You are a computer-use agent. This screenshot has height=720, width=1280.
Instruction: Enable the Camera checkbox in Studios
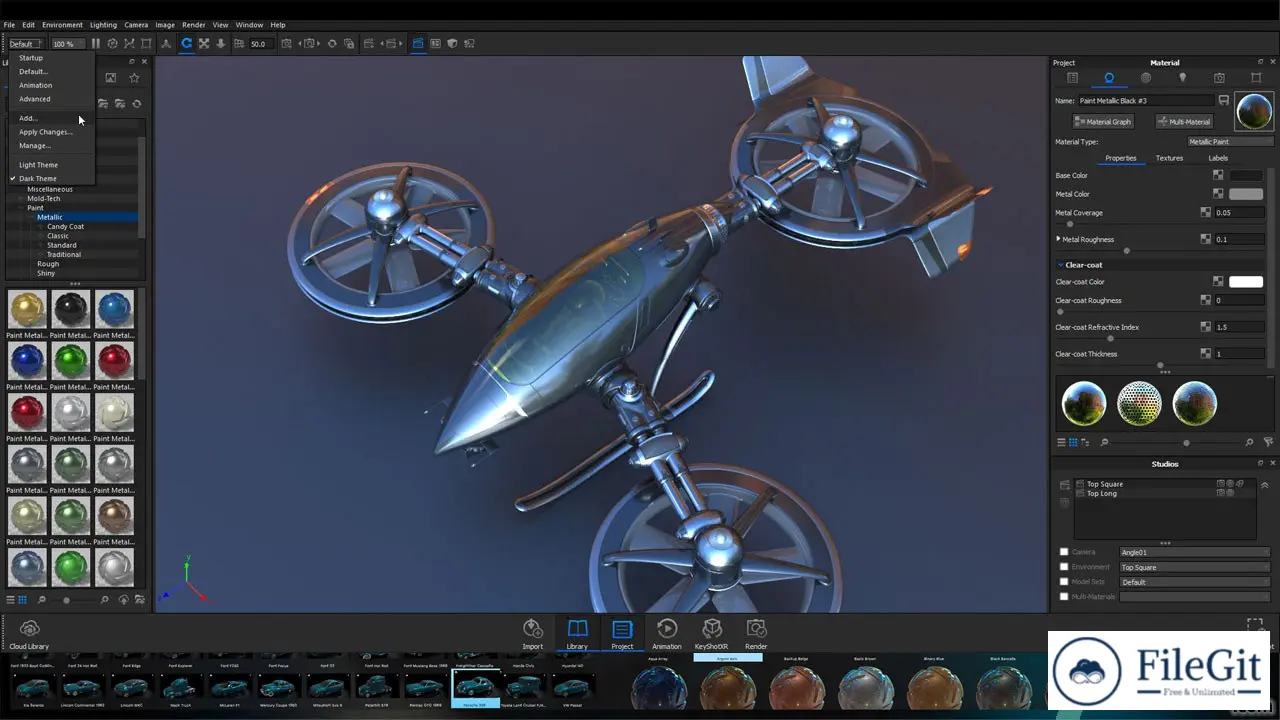click(x=1064, y=552)
